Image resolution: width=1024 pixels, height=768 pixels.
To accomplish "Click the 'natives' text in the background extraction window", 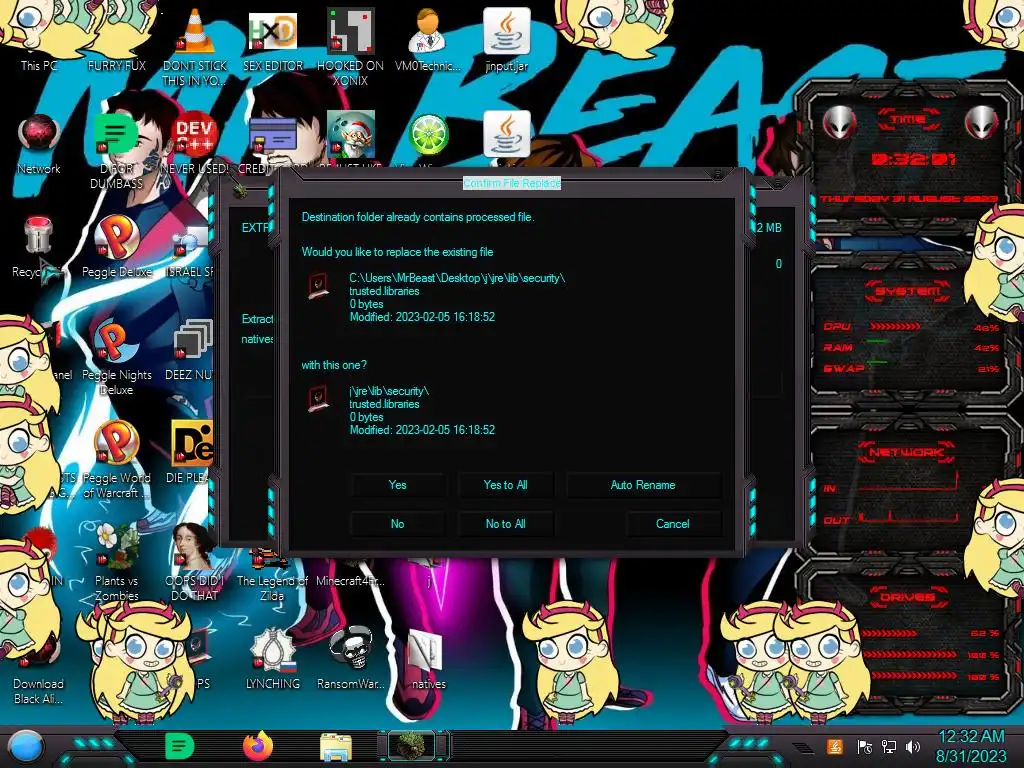I will (257, 339).
